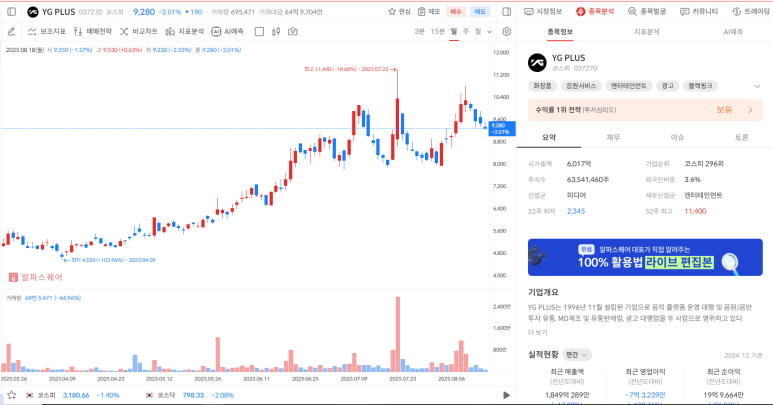Toggle the left sidebar panel icon
This screenshot has height=405, width=773.
[x=11, y=11]
